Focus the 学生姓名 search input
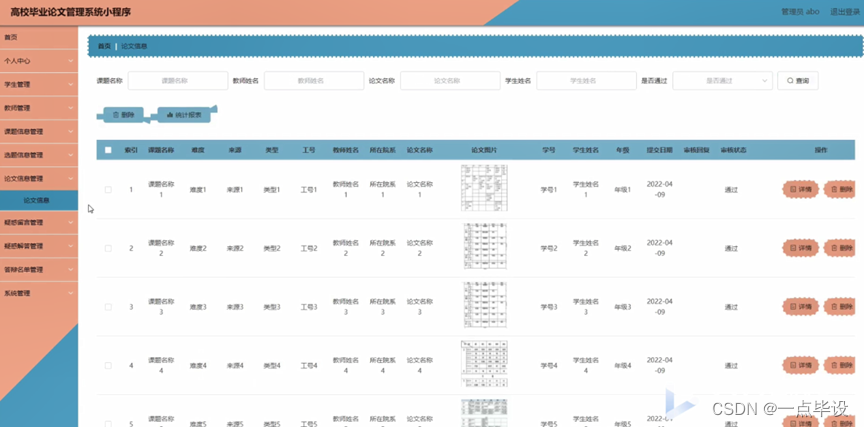Screen dimensions: 864x427 coord(586,80)
